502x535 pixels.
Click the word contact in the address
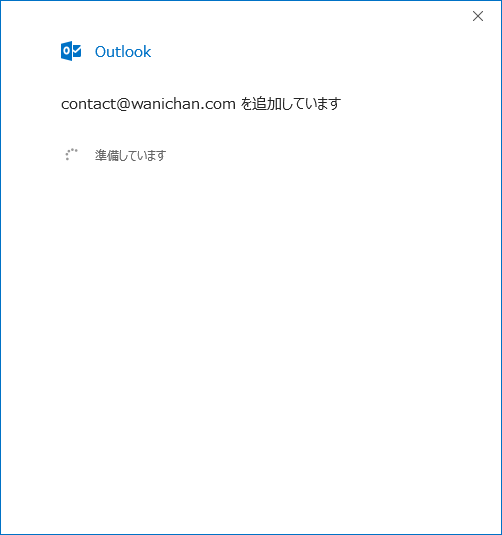88,104
